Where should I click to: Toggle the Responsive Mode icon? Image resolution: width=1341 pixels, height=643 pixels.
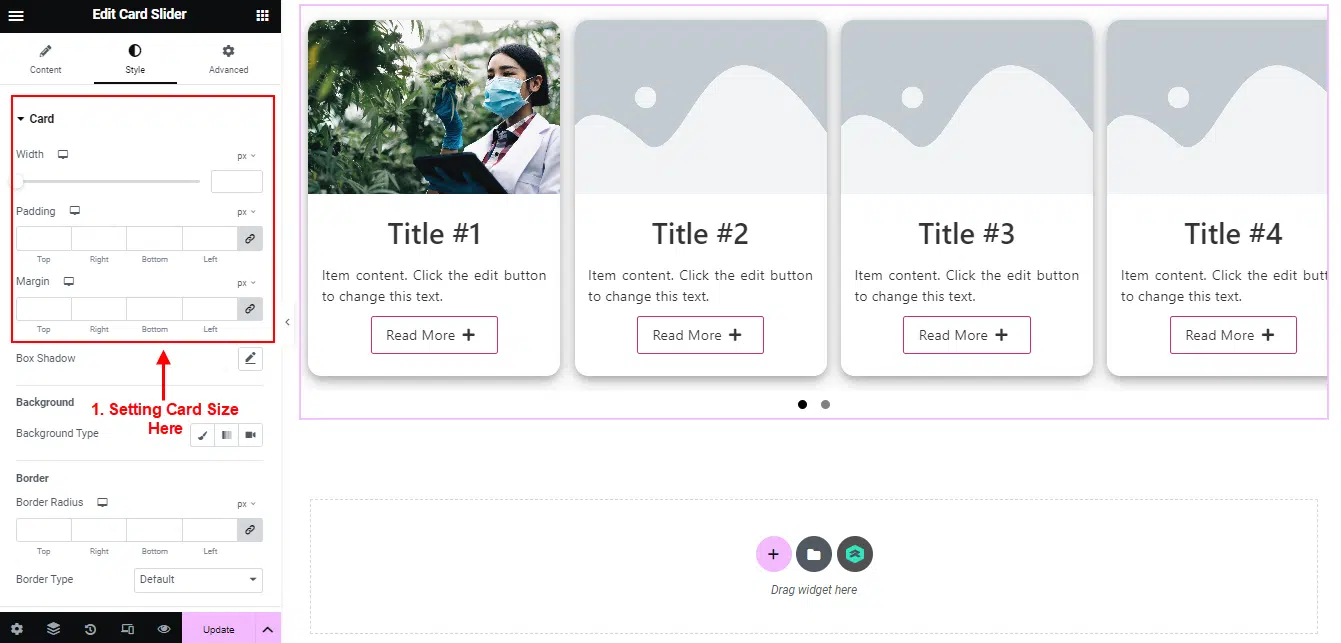127,629
